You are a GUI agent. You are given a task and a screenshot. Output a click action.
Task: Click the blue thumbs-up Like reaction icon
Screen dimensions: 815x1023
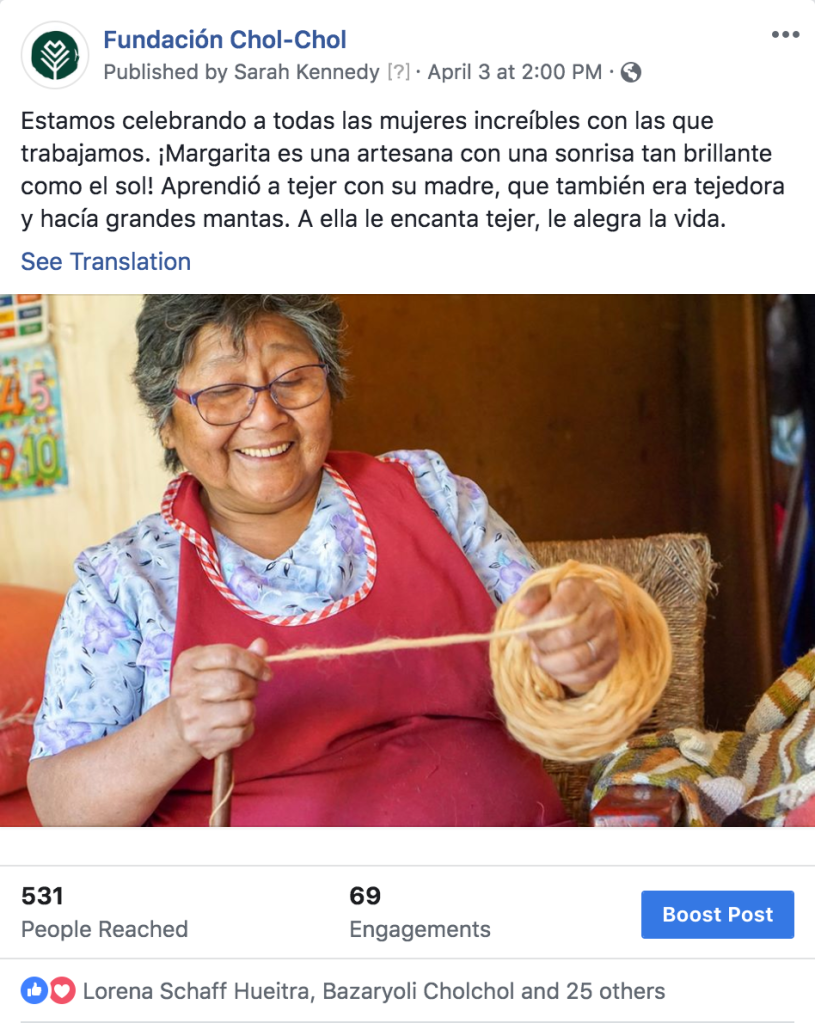[x=34, y=990]
